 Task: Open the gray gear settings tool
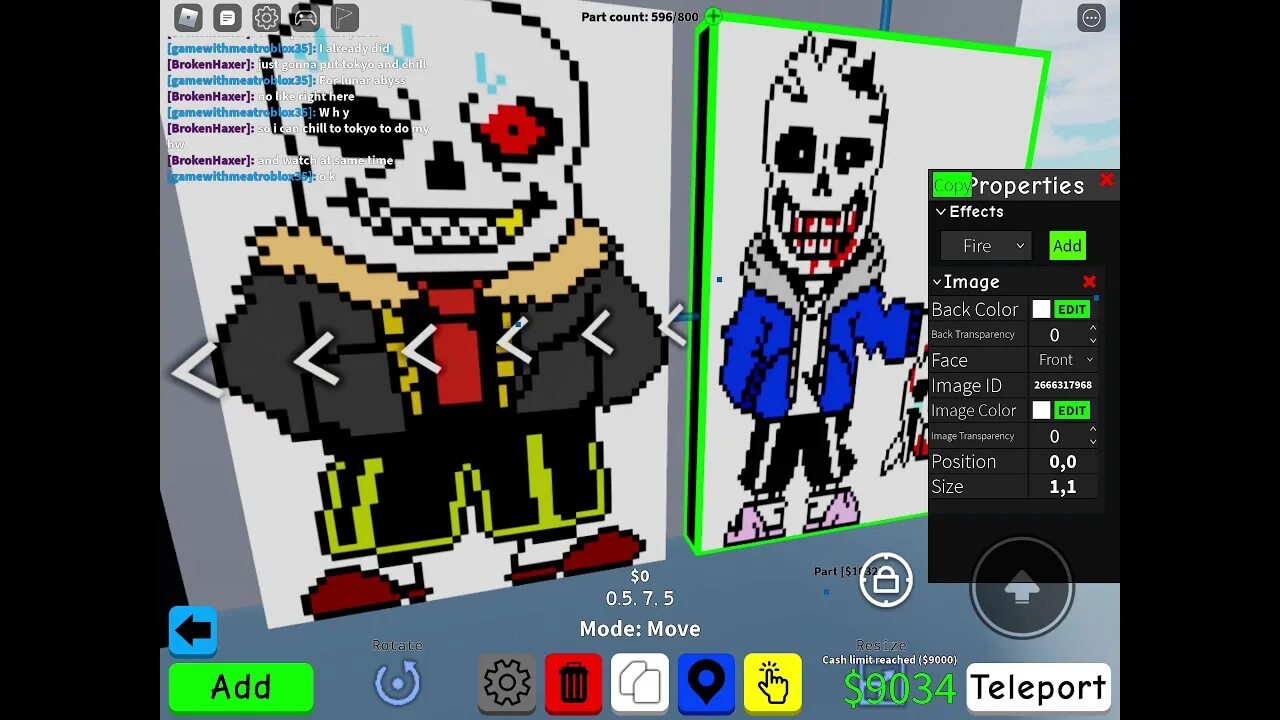(x=507, y=683)
